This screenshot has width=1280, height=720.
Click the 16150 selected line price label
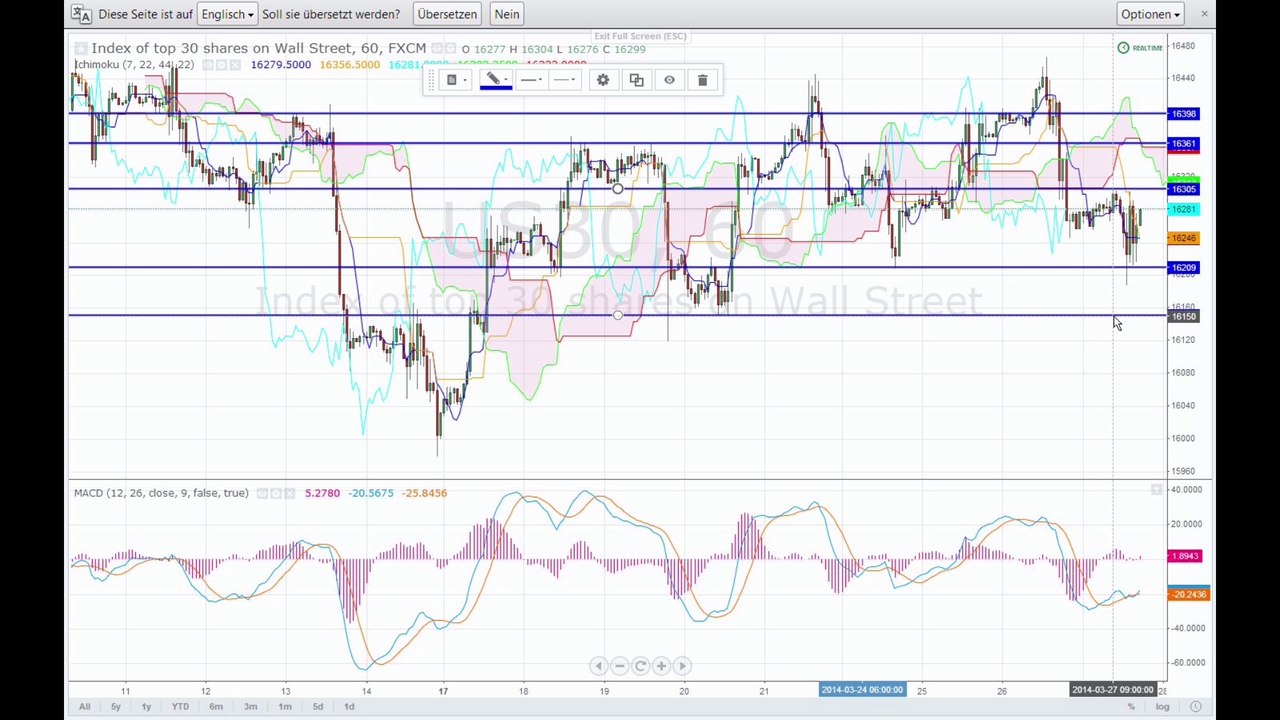[x=1184, y=316]
